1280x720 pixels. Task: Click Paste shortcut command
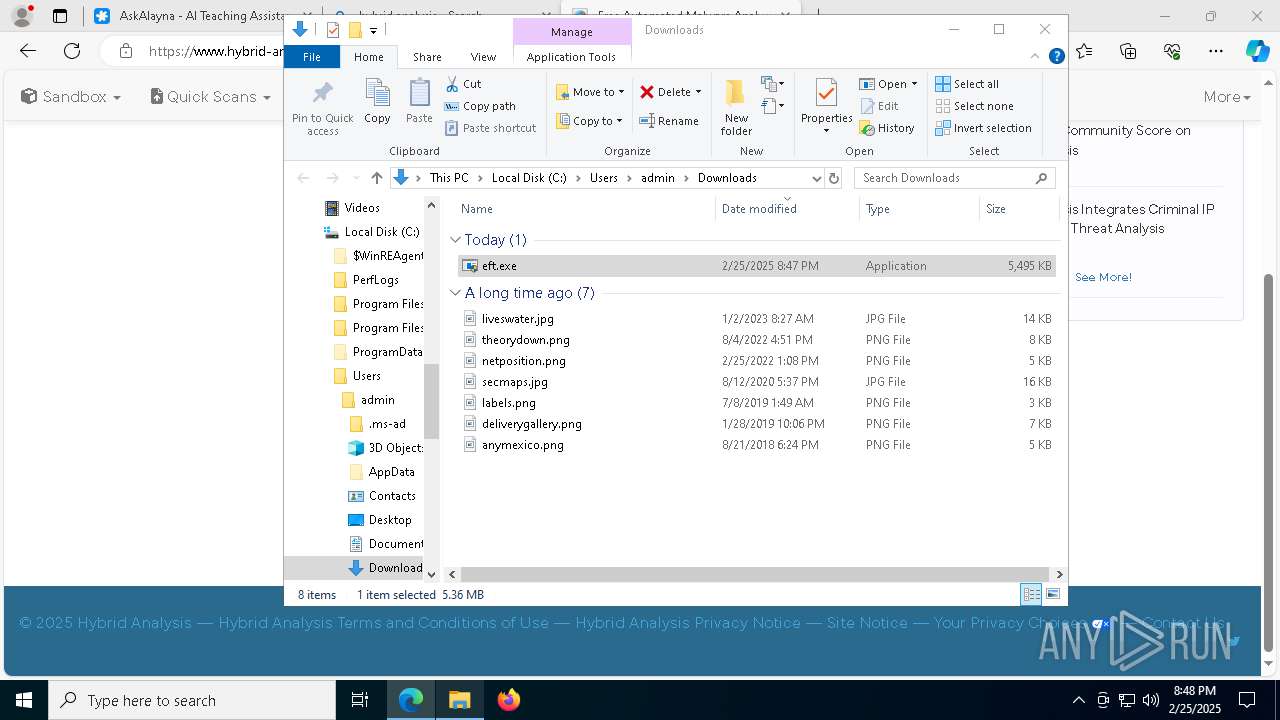tap(490, 128)
